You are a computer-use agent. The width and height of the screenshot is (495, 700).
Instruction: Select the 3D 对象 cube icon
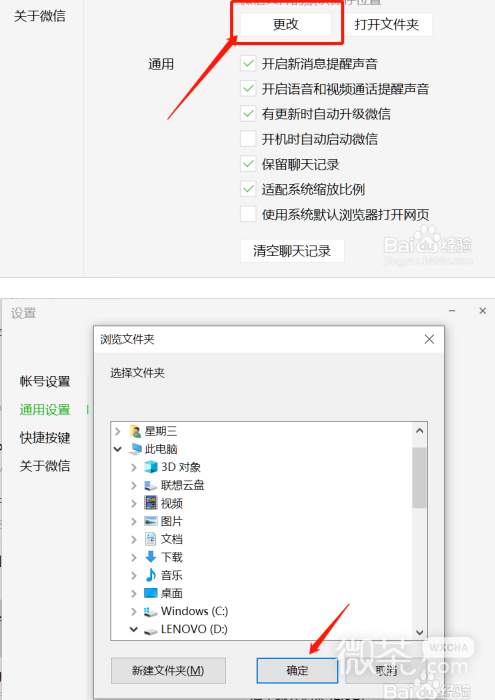click(151, 467)
